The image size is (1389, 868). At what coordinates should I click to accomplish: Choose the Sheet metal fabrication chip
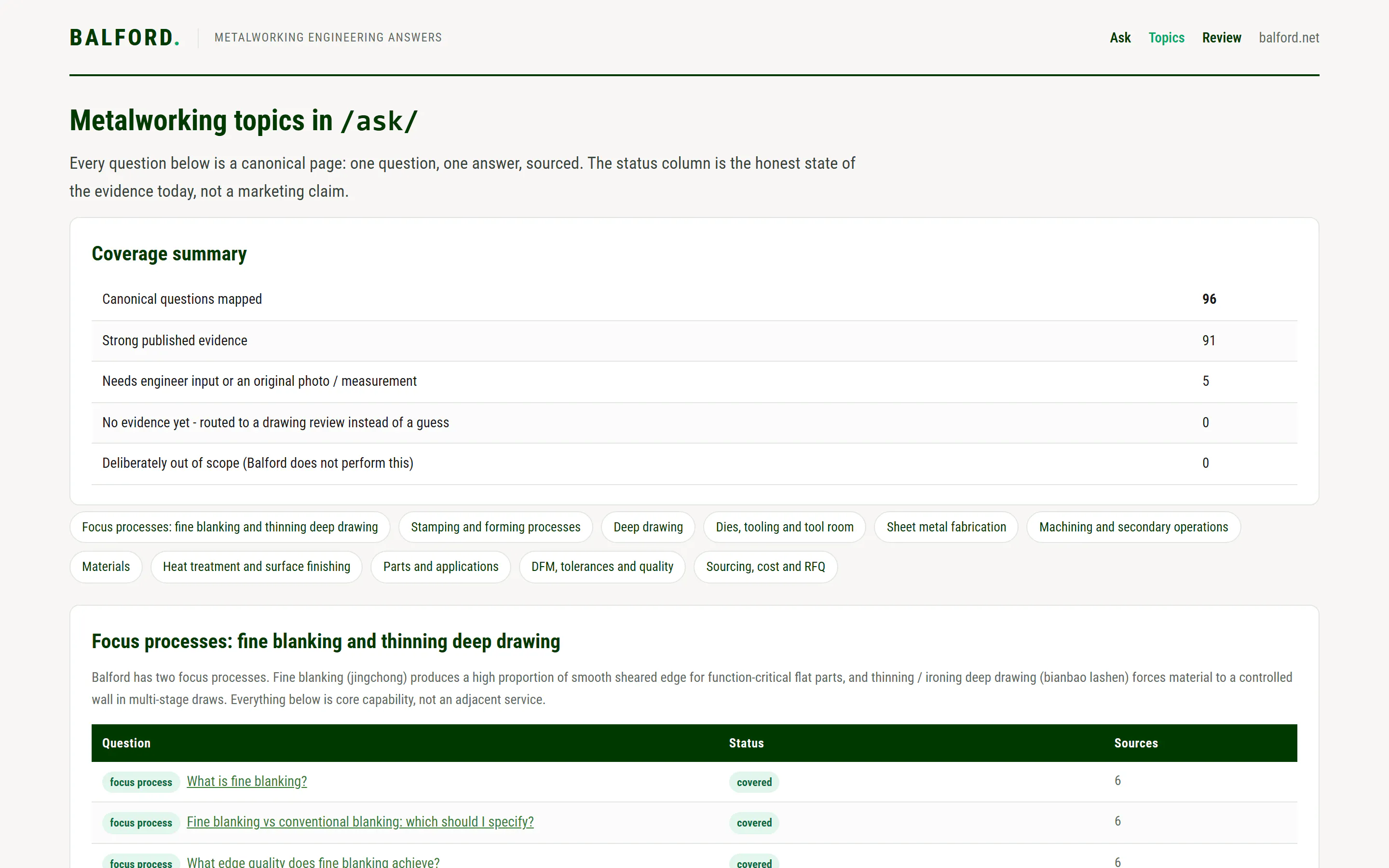coord(946,527)
